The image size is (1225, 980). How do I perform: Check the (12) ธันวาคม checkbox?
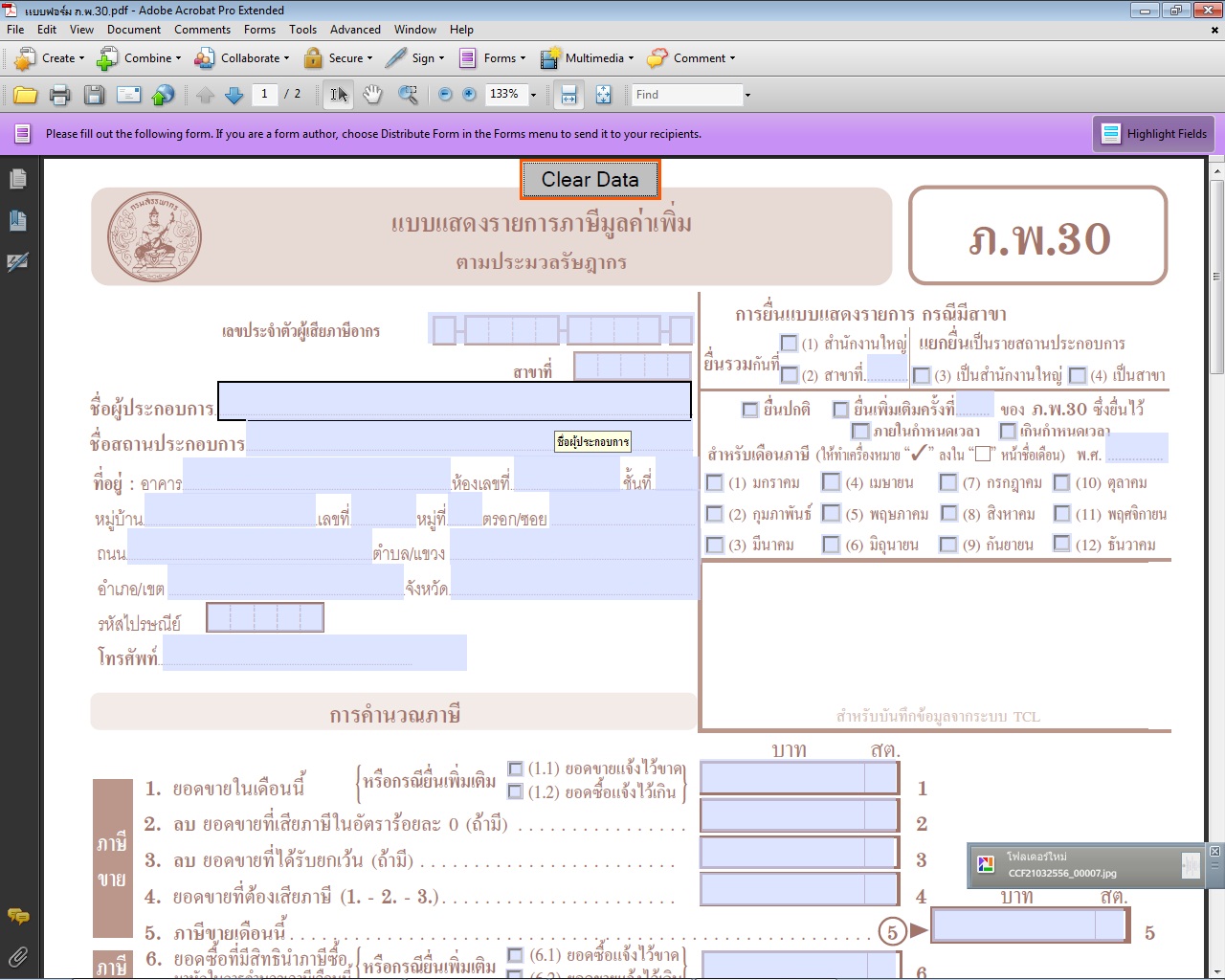(x=1061, y=544)
